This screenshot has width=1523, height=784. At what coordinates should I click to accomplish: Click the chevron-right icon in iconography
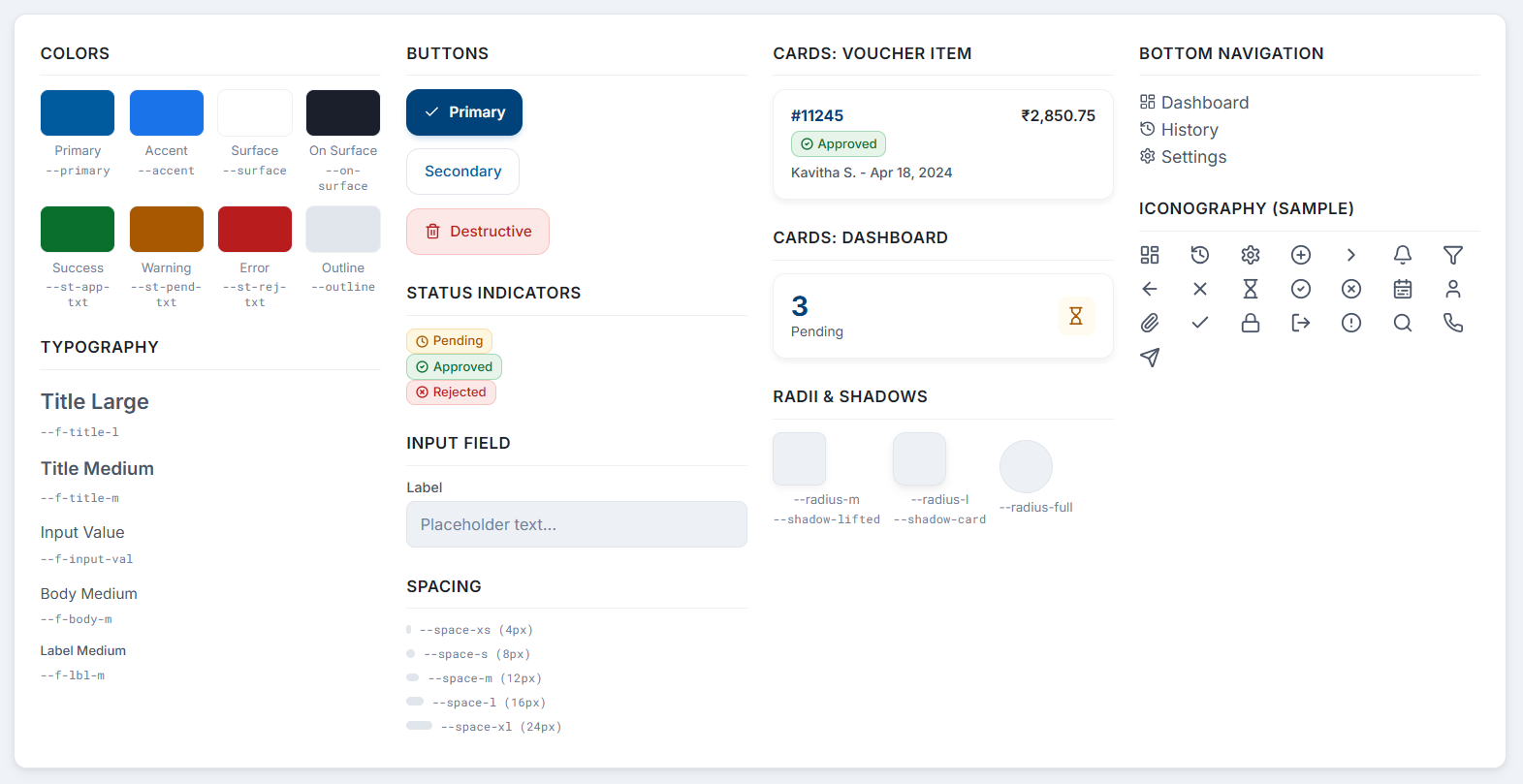[x=1351, y=255]
